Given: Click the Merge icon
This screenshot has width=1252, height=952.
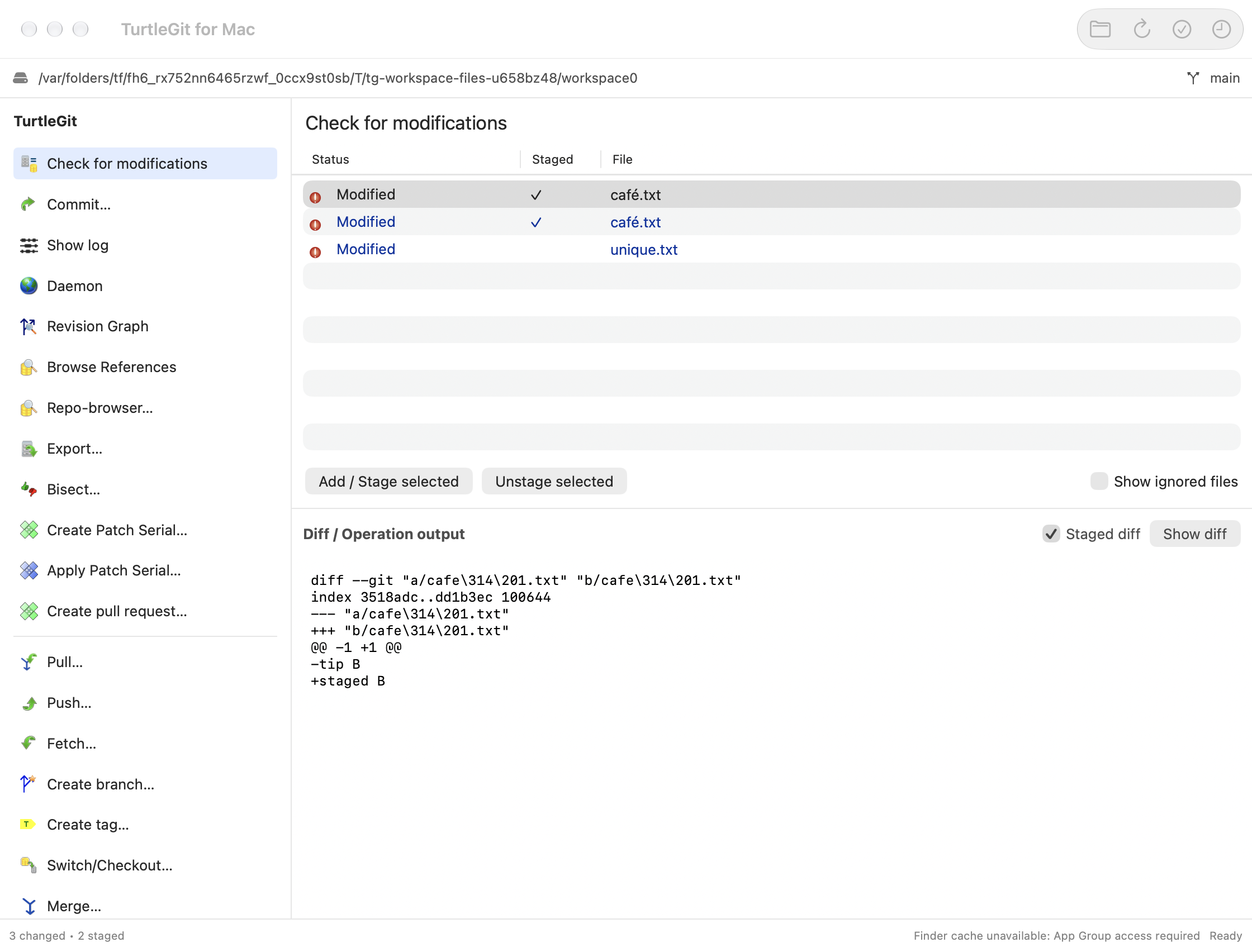Looking at the screenshot, I should tap(29, 906).
